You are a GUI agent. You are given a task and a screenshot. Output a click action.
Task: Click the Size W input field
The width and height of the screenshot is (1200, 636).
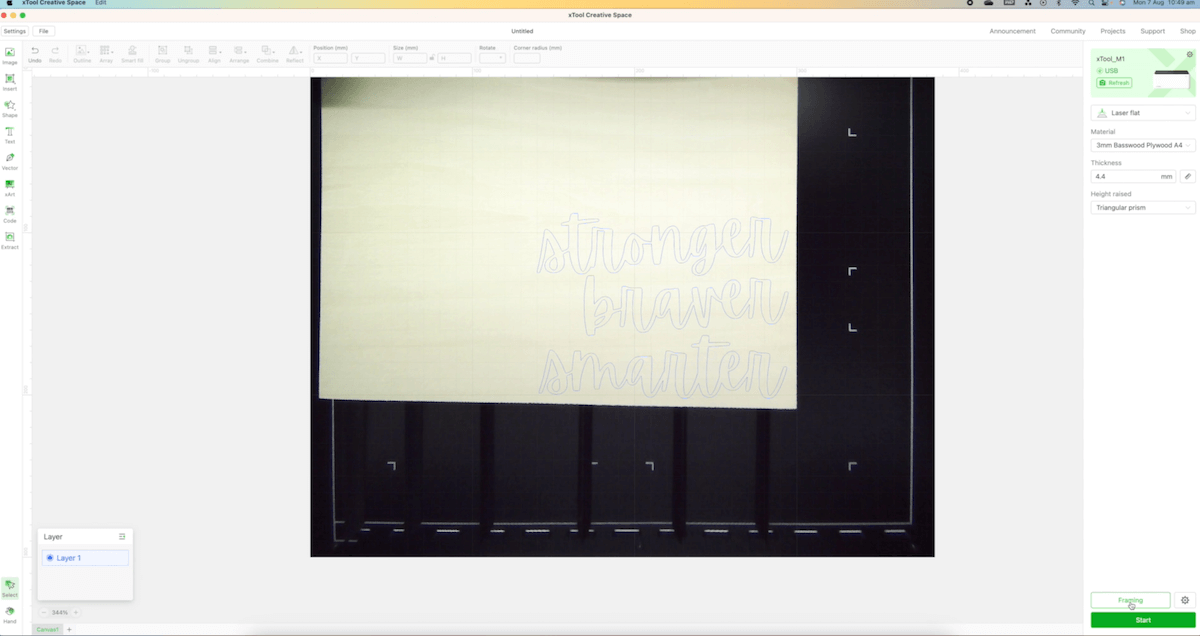click(x=410, y=58)
